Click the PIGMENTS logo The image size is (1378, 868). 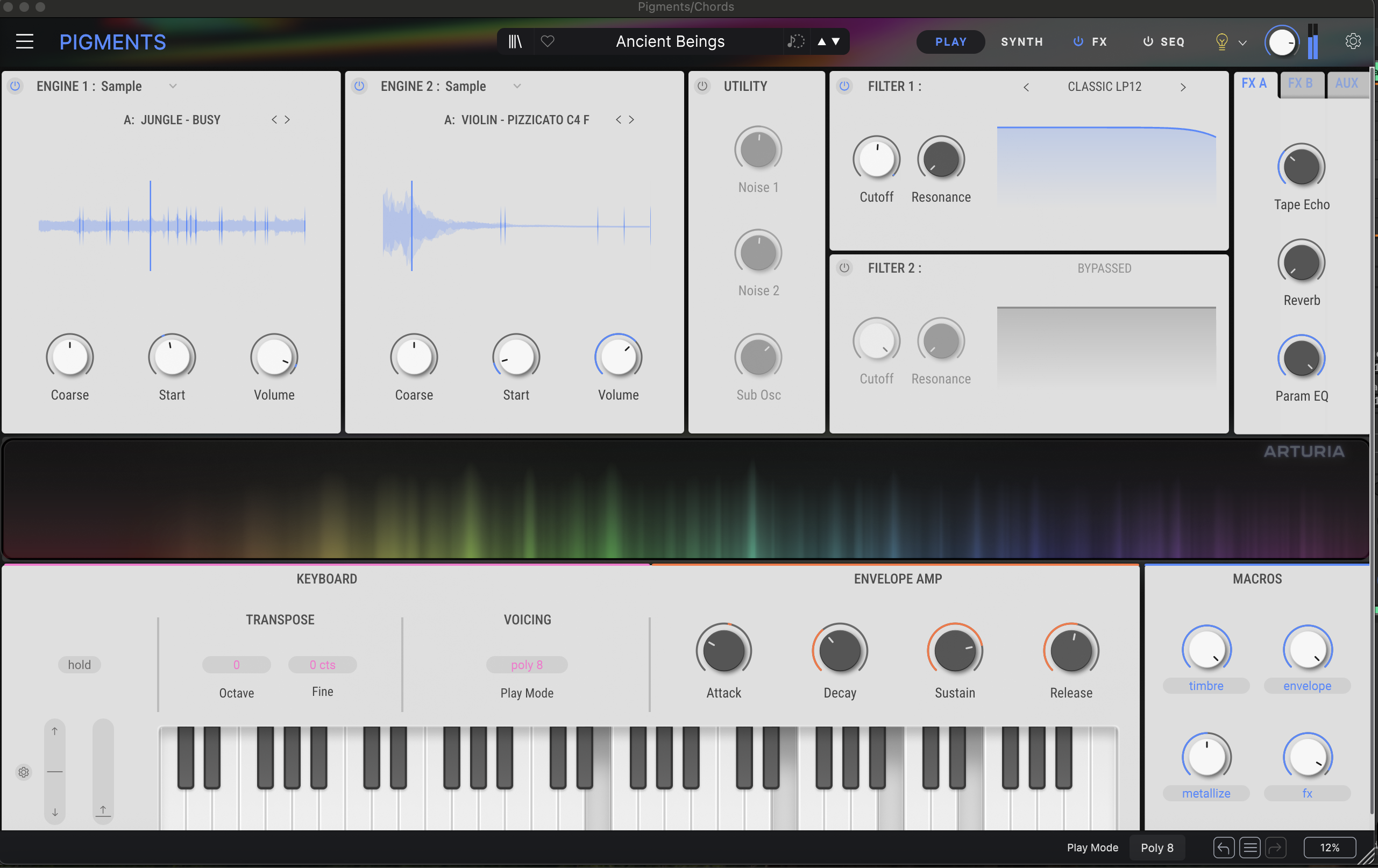113,42
